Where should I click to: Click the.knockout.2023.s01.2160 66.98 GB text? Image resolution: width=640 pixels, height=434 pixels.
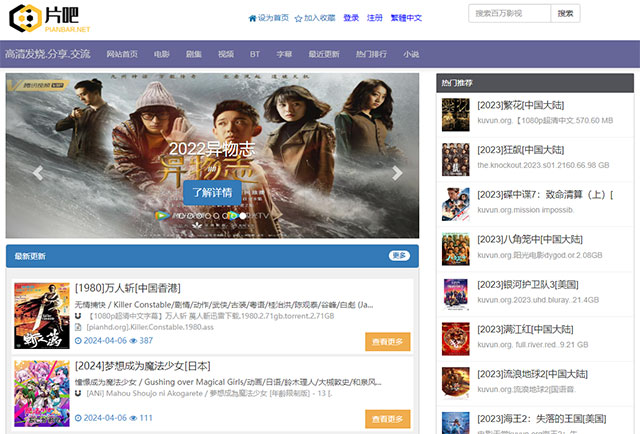pos(543,165)
